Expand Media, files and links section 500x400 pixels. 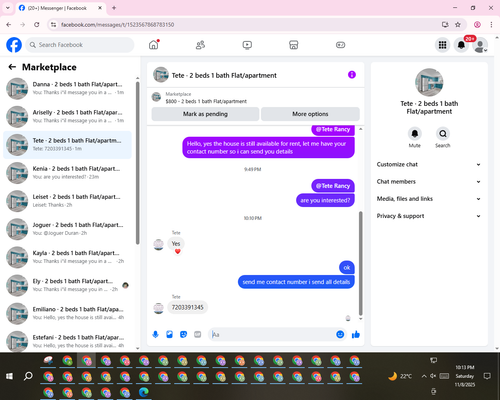(429, 199)
